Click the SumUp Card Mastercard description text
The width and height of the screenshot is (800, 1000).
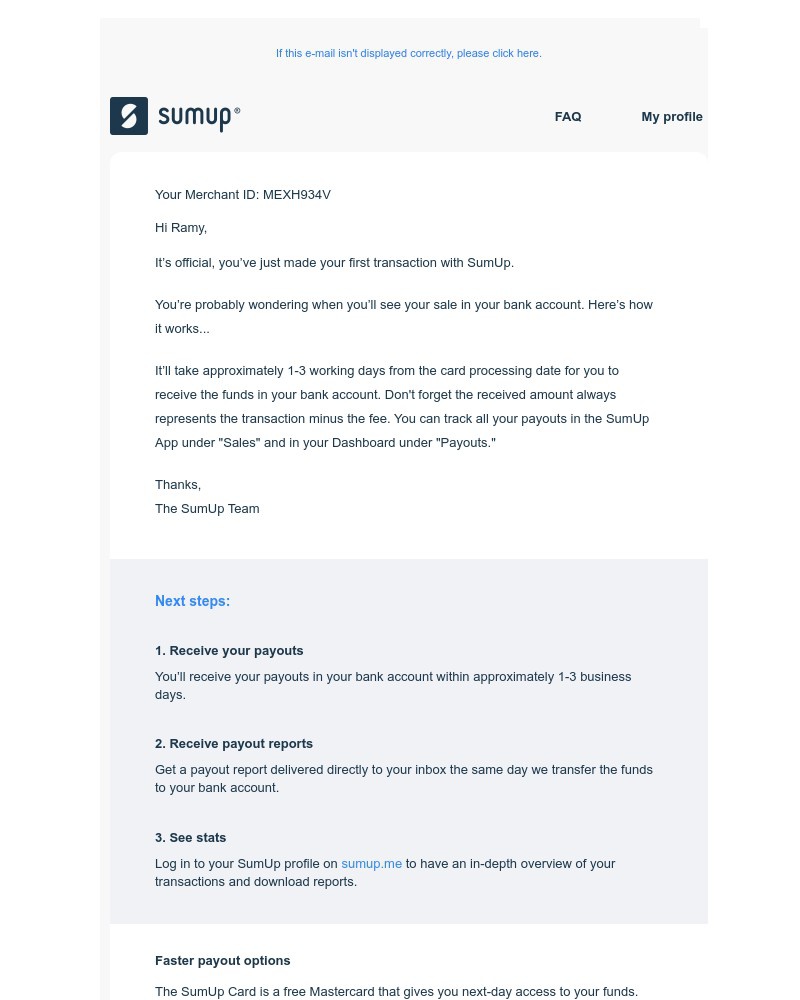[x=396, y=991]
